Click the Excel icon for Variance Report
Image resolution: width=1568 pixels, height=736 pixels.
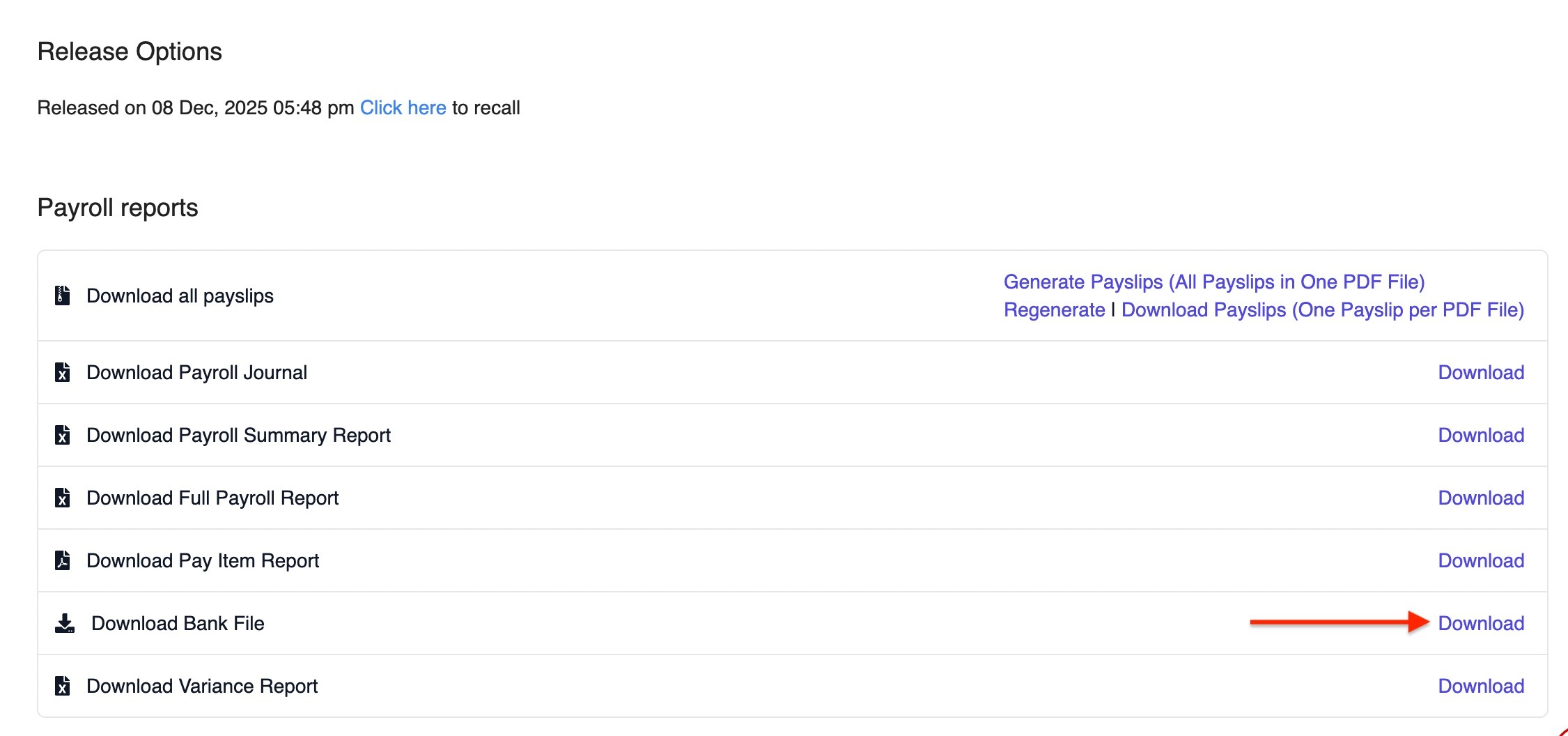(62, 686)
